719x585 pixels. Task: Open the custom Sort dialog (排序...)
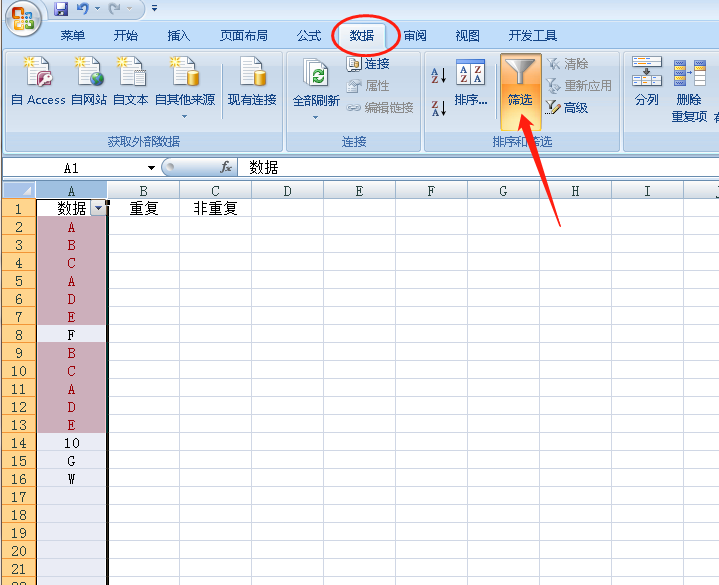[471, 83]
